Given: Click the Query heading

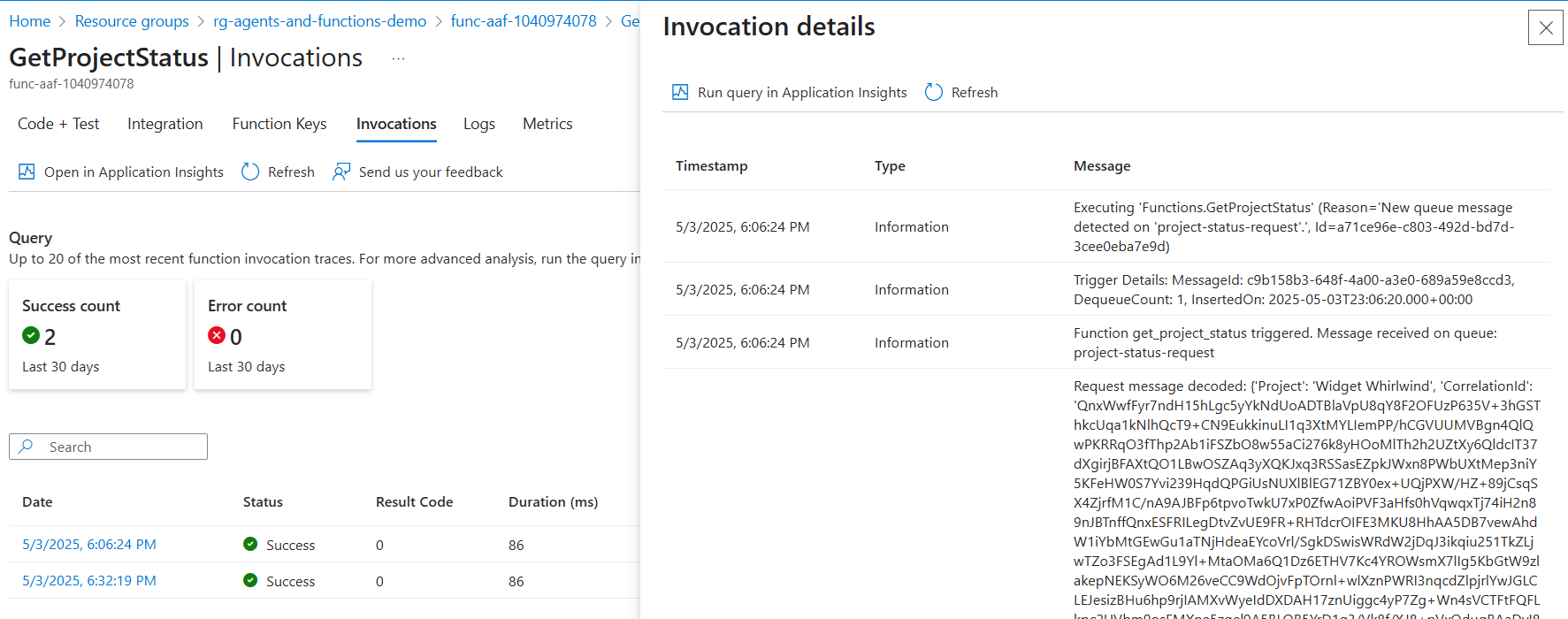Looking at the screenshot, I should [31, 238].
